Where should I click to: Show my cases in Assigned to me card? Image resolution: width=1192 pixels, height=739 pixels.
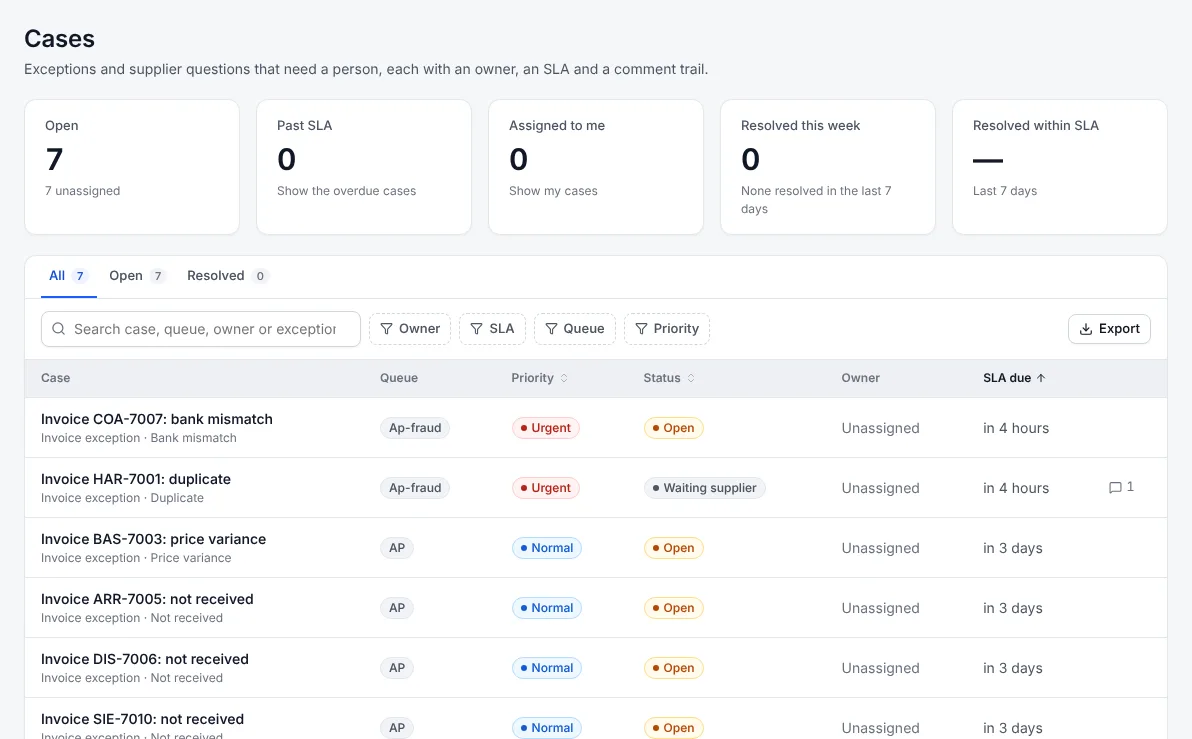point(553,191)
